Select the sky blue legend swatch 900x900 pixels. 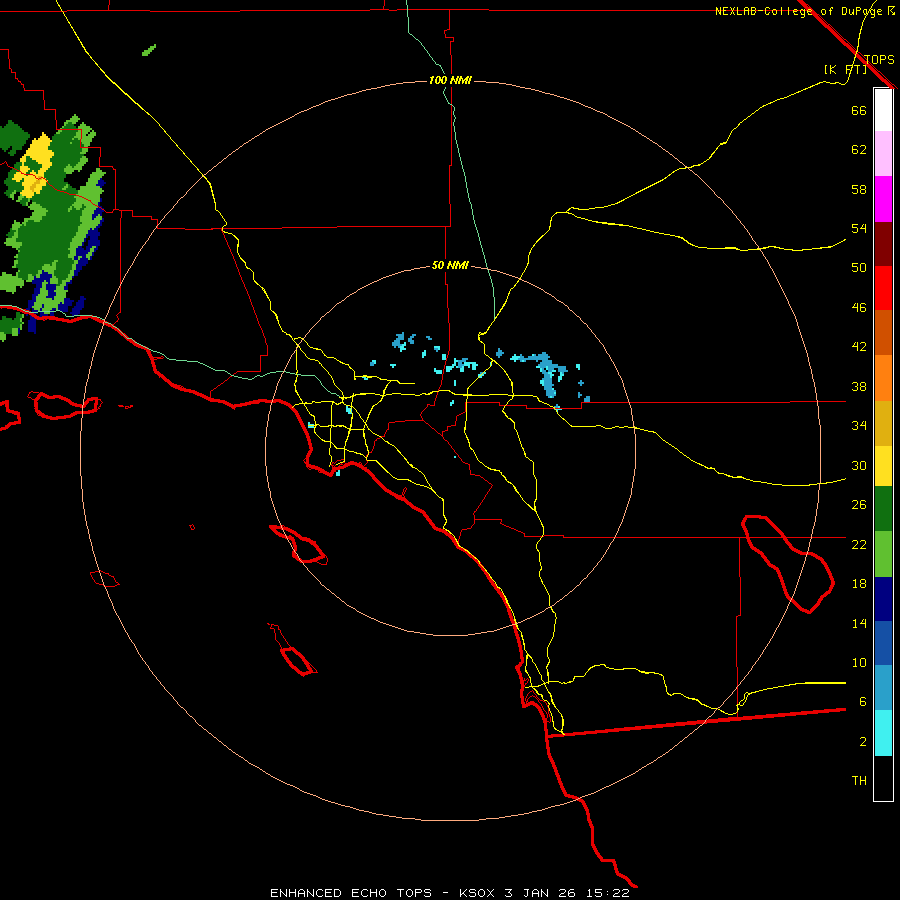[x=883, y=688]
